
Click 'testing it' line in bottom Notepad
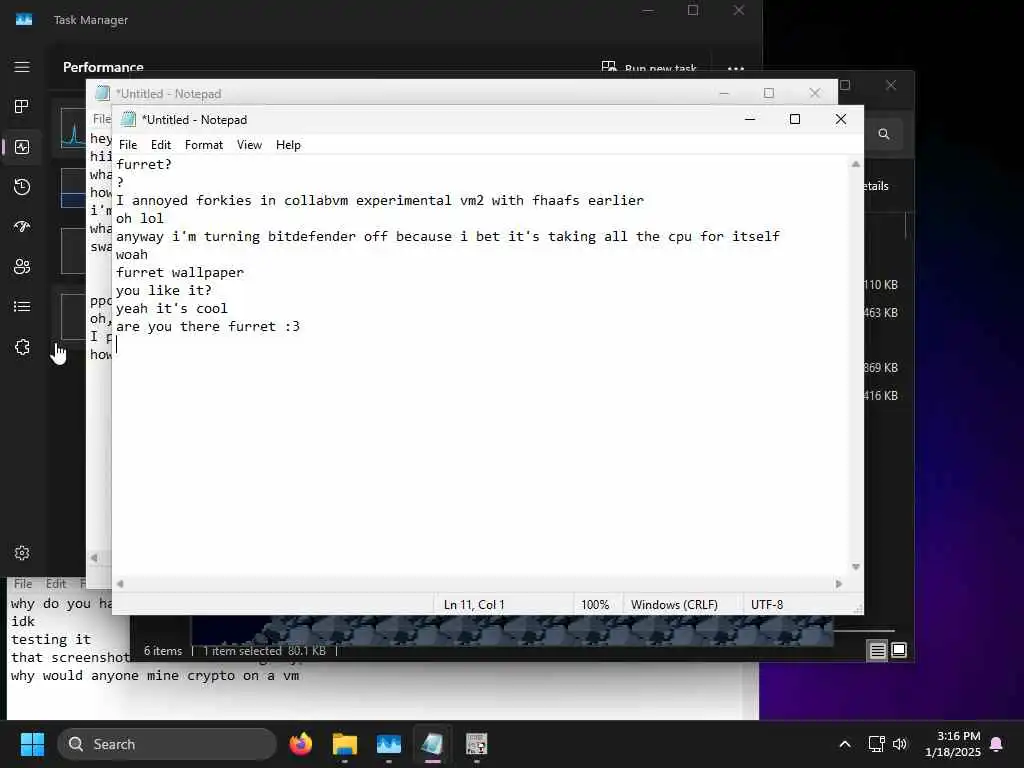[x=51, y=639]
